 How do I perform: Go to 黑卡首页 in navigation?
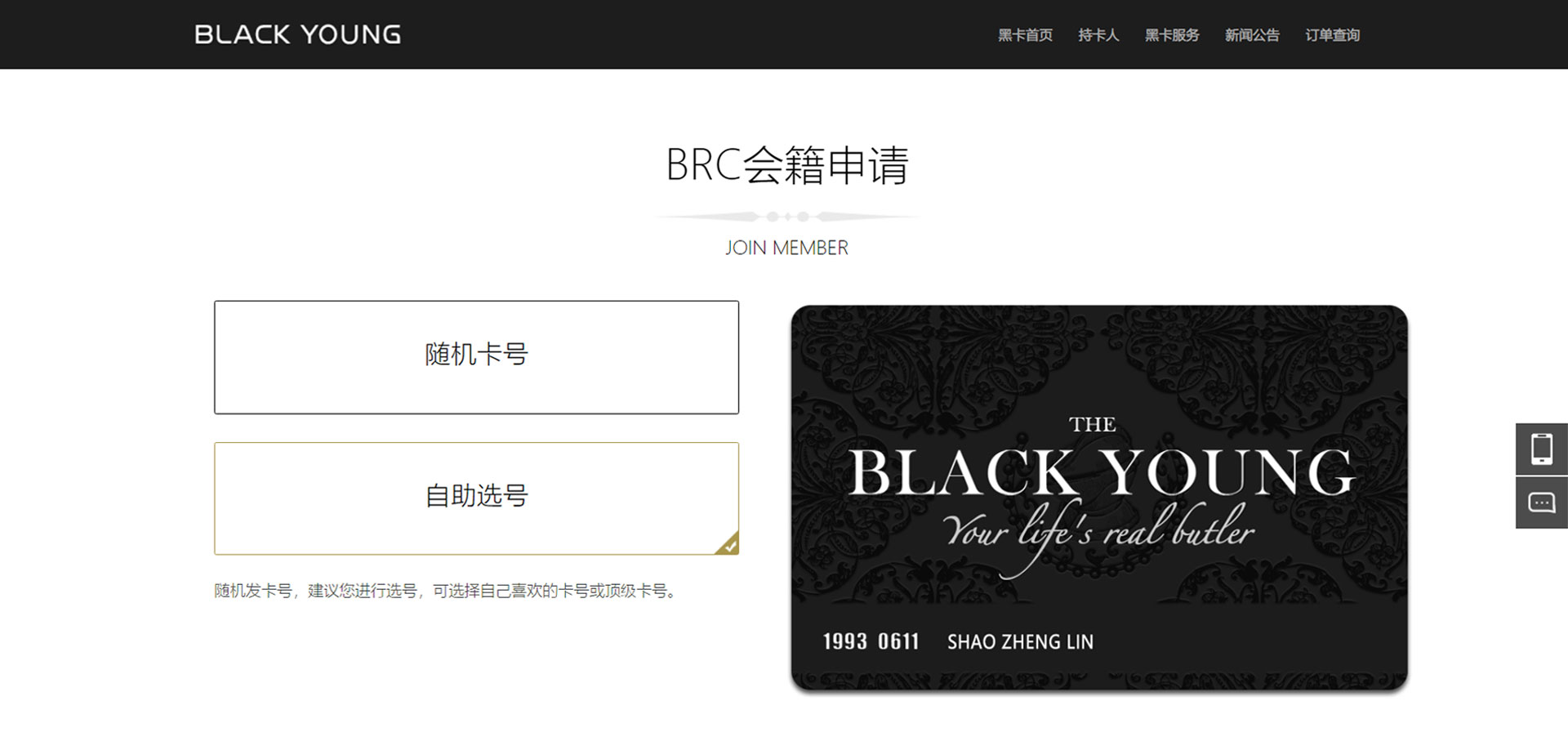pos(1025,35)
